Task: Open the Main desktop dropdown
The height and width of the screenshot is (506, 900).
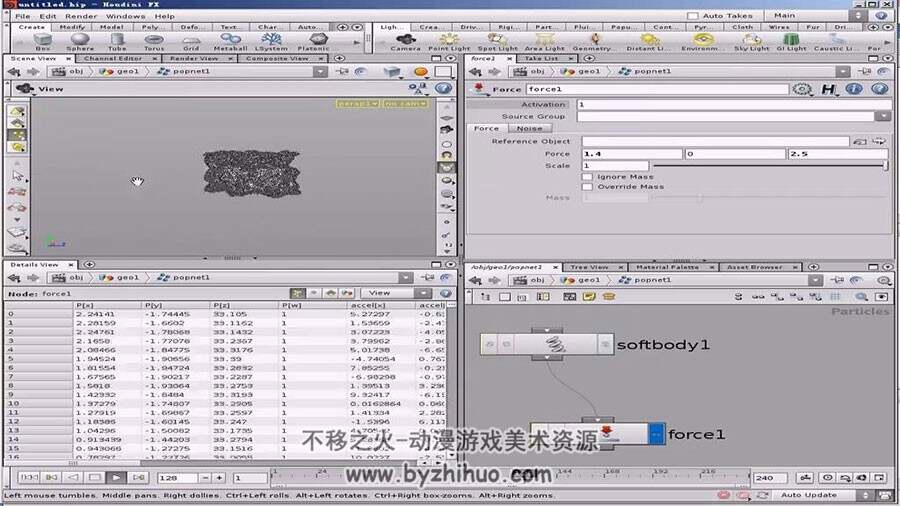Action: click(816, 15)
